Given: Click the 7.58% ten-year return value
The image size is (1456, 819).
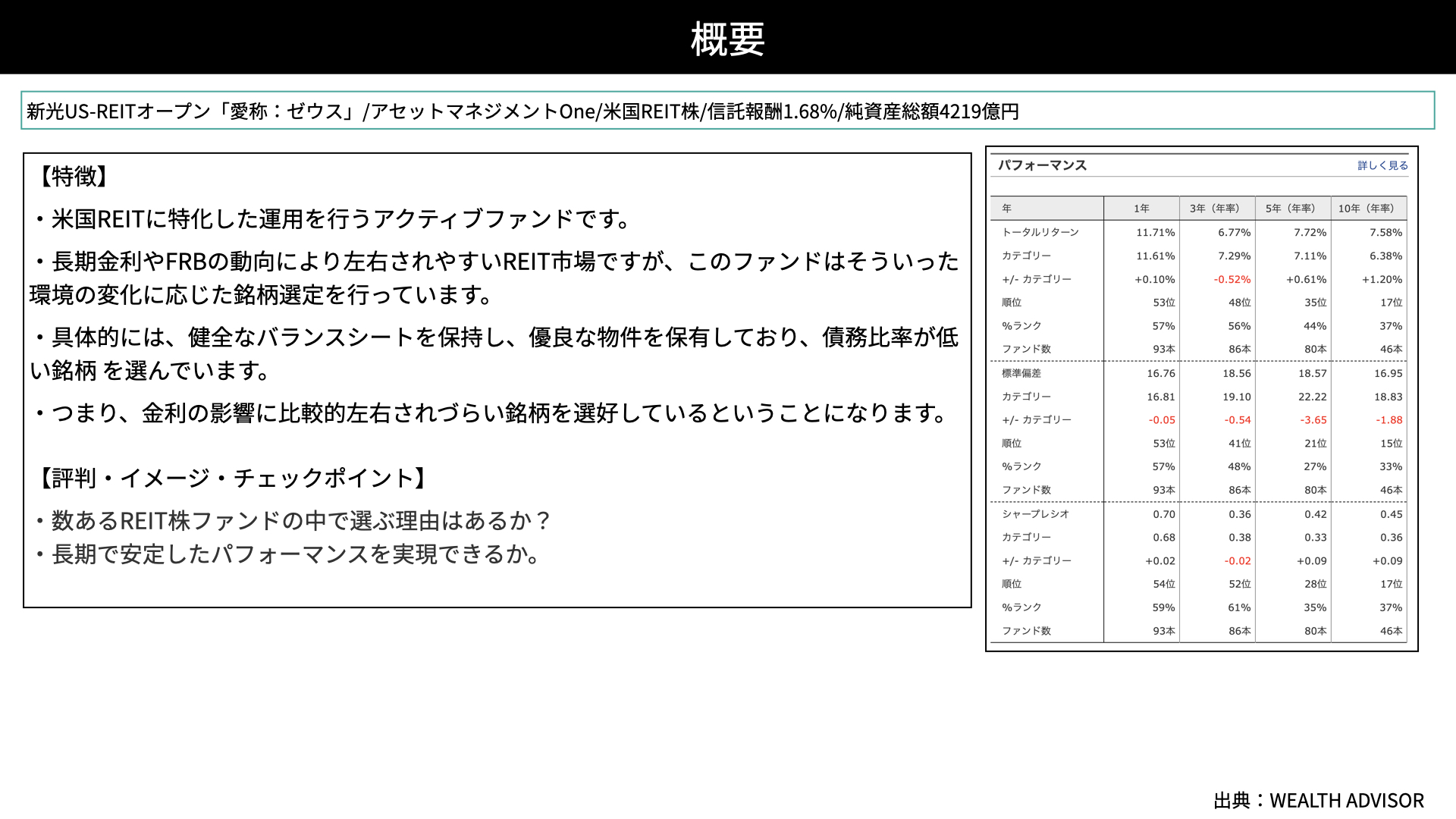Looking at the screenshot, I should click(x=1386, y=233).
